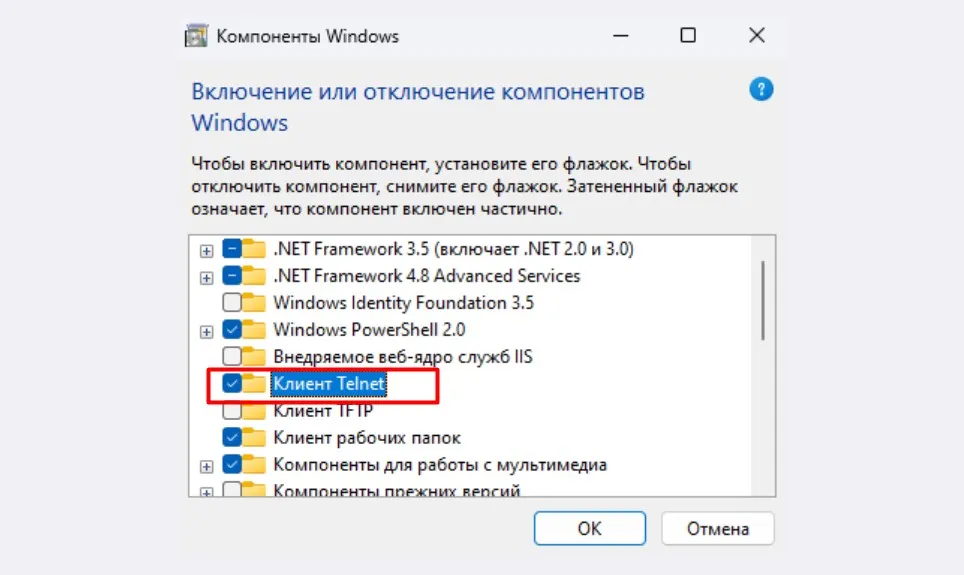Image resolution: width=964 pixels, height=575 pixels.
Task: Uncheck the Клиент Telnet checkbox
Action: (232, 383)
